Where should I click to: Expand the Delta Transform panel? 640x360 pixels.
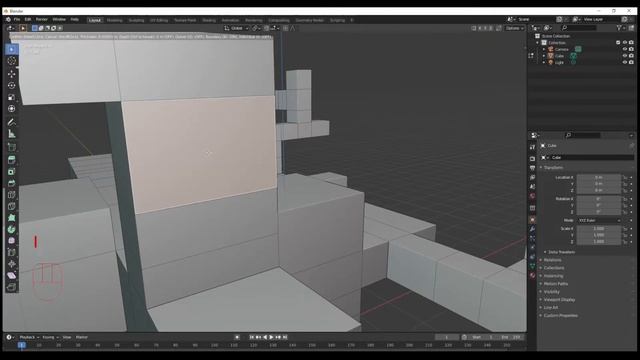pos(561,252)
